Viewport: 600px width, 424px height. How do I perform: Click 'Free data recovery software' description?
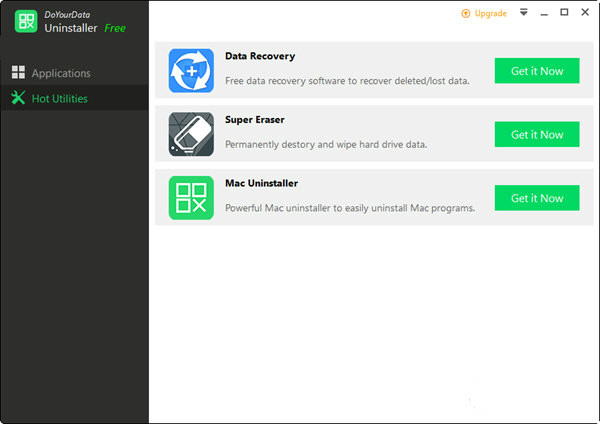point(347,81)
